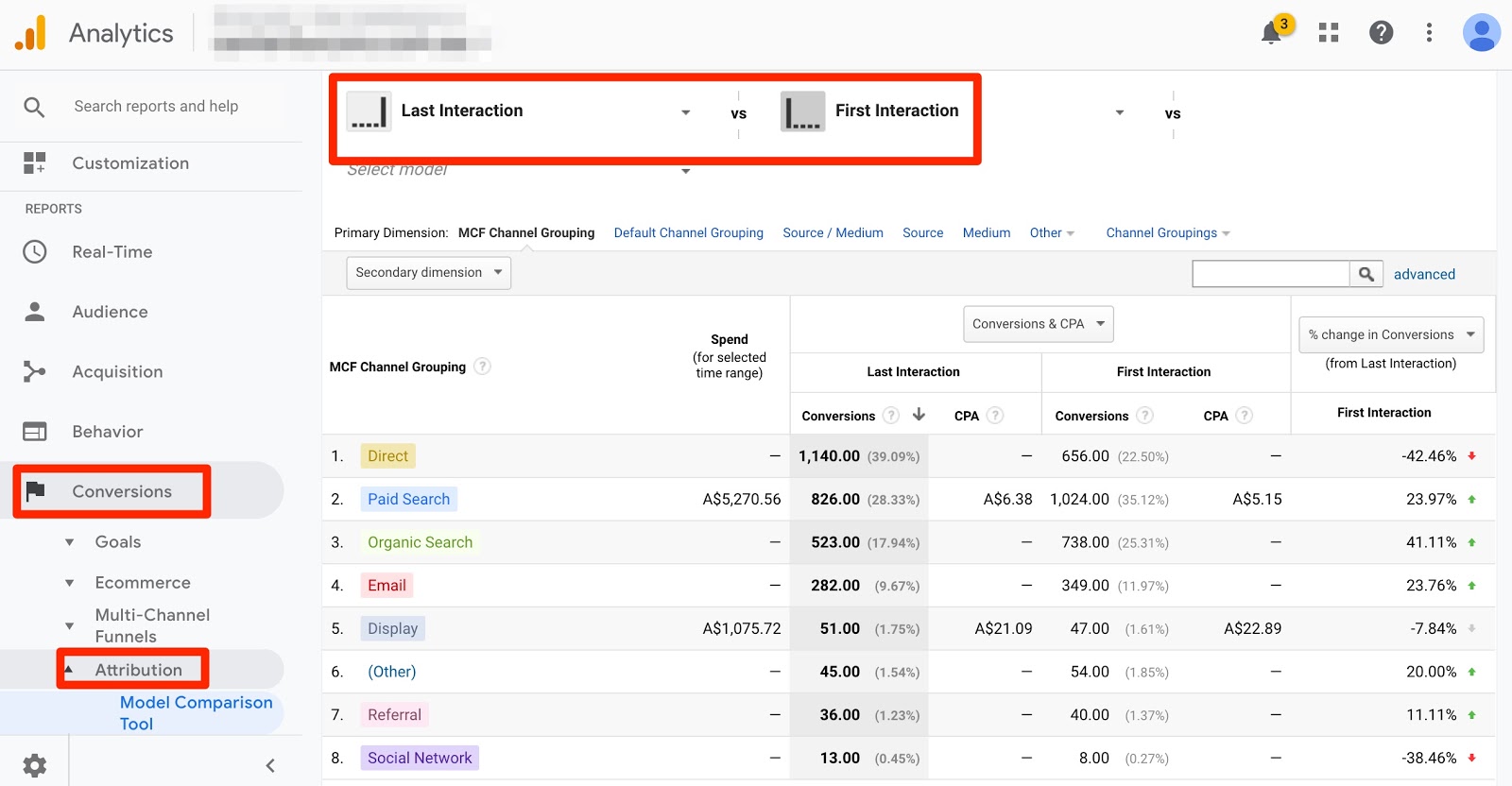Open the Last Interaction model dropdown
1512x786 pixels.
[686, 112]
